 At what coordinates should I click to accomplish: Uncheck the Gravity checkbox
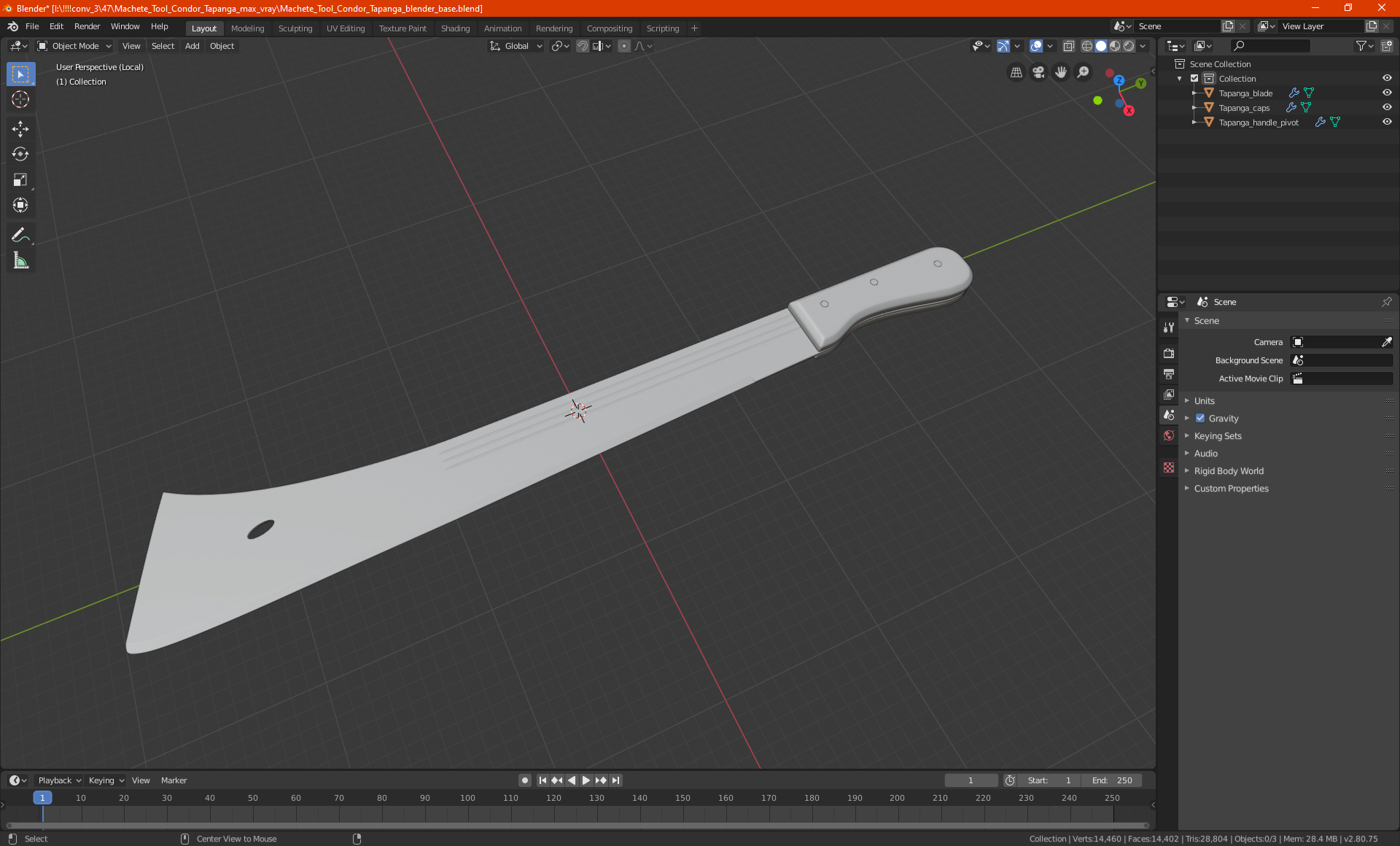[x=1200, y=419]
